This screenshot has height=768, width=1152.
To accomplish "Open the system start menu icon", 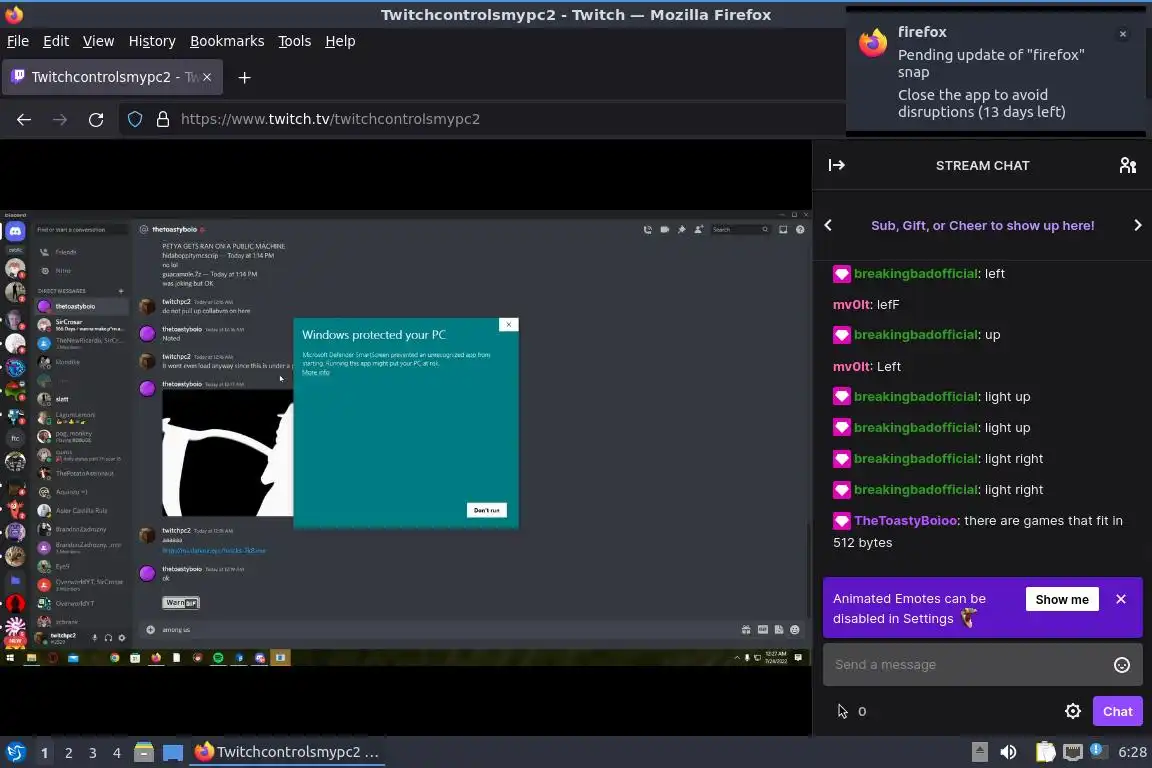I will [x=15, y=752].
